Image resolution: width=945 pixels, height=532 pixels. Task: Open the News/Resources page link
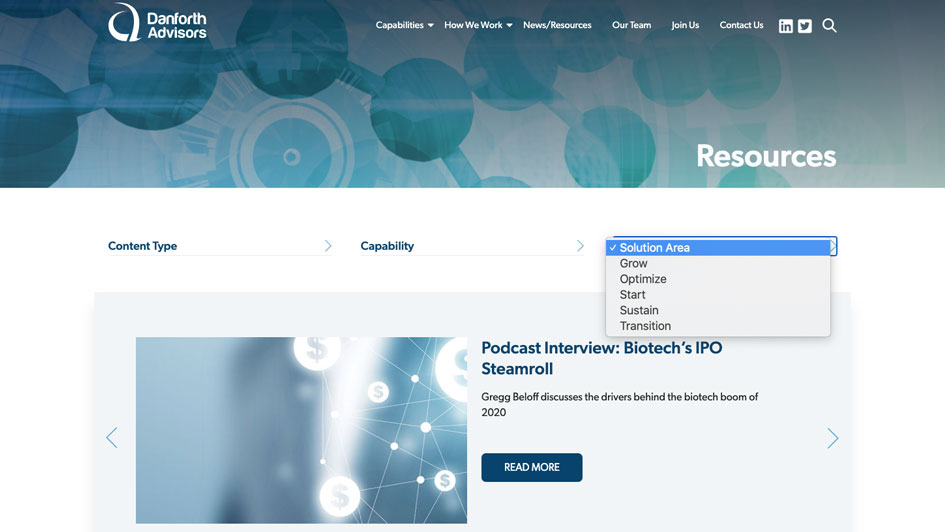pyautogui.click(x=557, y=25)
